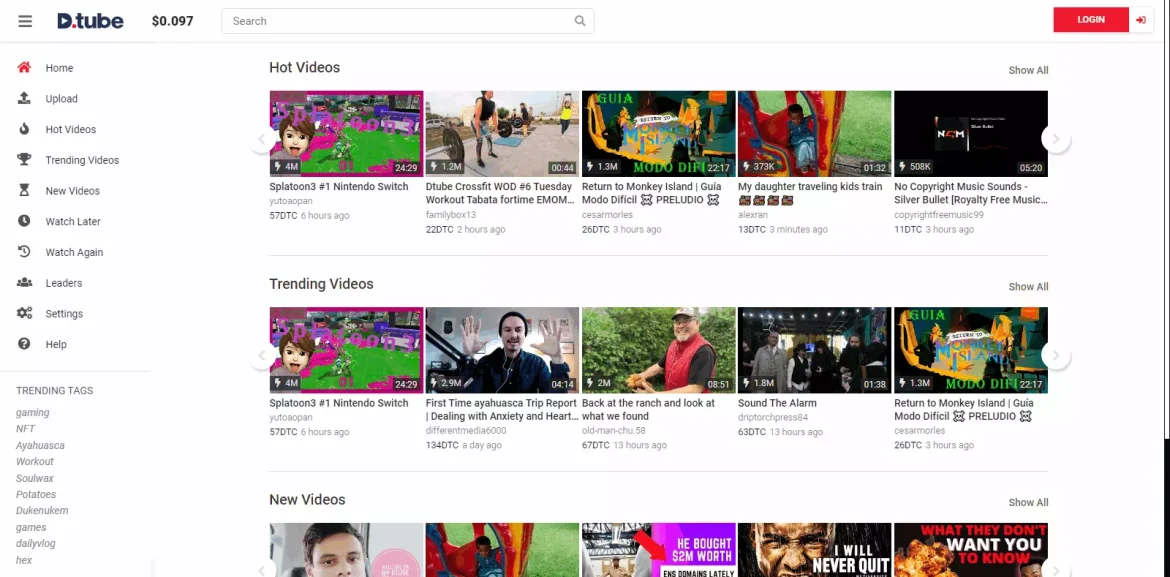Open First Time ayahuasca Trip Report thumbnail
Image resolution: width=1170 pixels, height=577 pixels.
[502, 350]
